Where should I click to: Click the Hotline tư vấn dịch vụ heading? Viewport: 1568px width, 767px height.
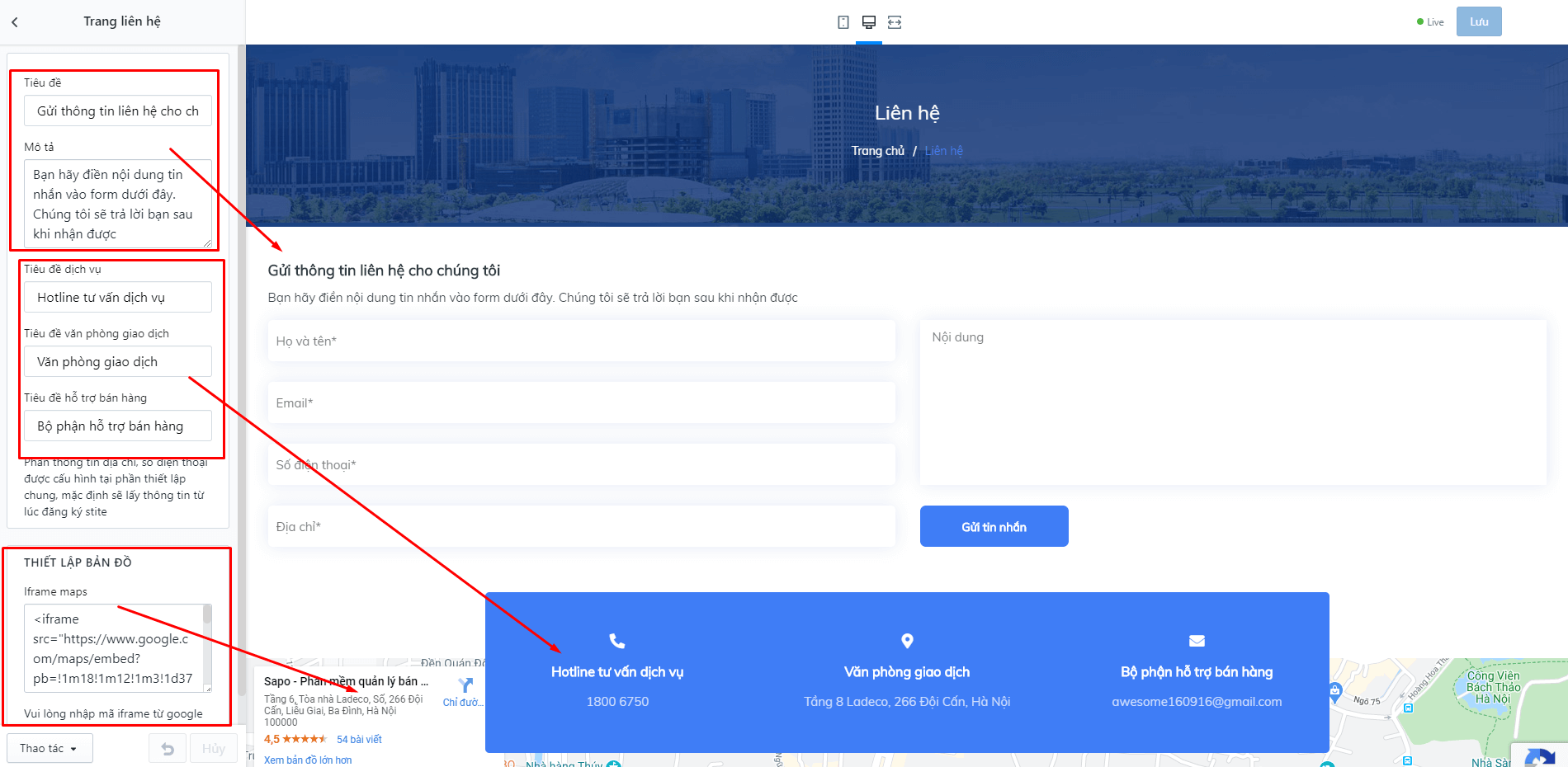pos(617,672)
